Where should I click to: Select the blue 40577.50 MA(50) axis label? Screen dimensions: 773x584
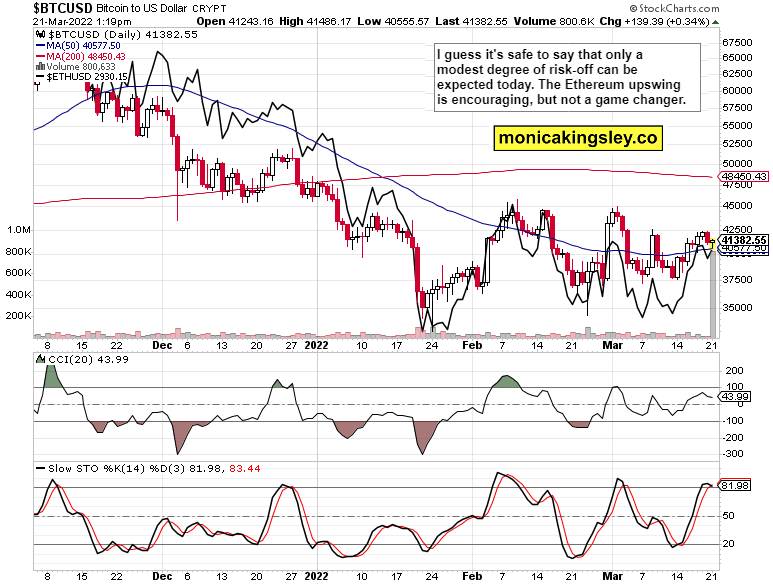pos(744,249)
